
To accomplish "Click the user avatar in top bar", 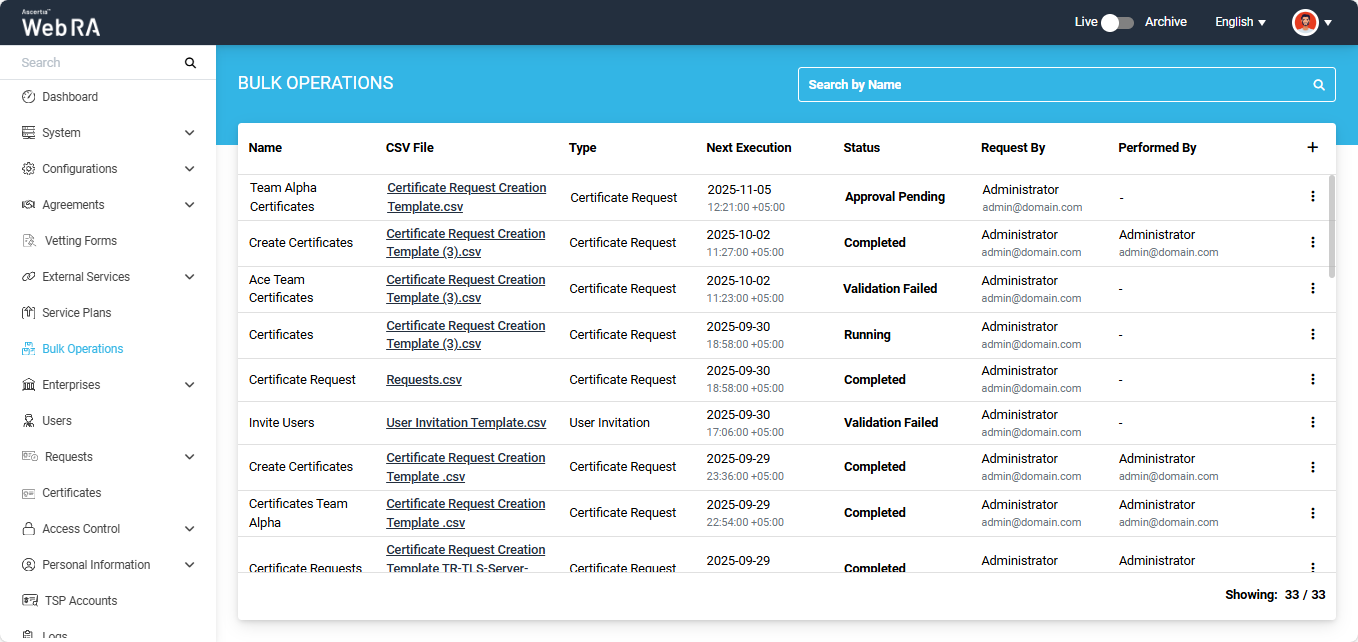I will coord(1305,22).
